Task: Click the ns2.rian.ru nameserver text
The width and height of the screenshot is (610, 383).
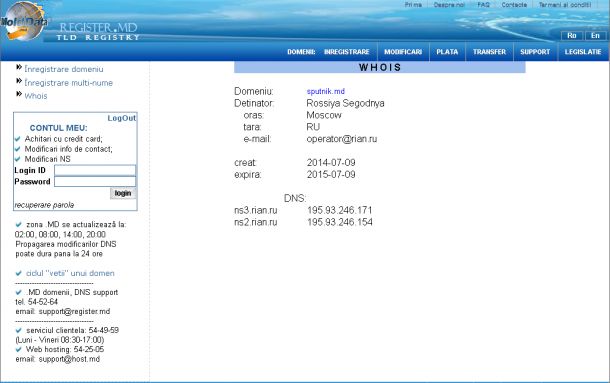Action: 256,222
